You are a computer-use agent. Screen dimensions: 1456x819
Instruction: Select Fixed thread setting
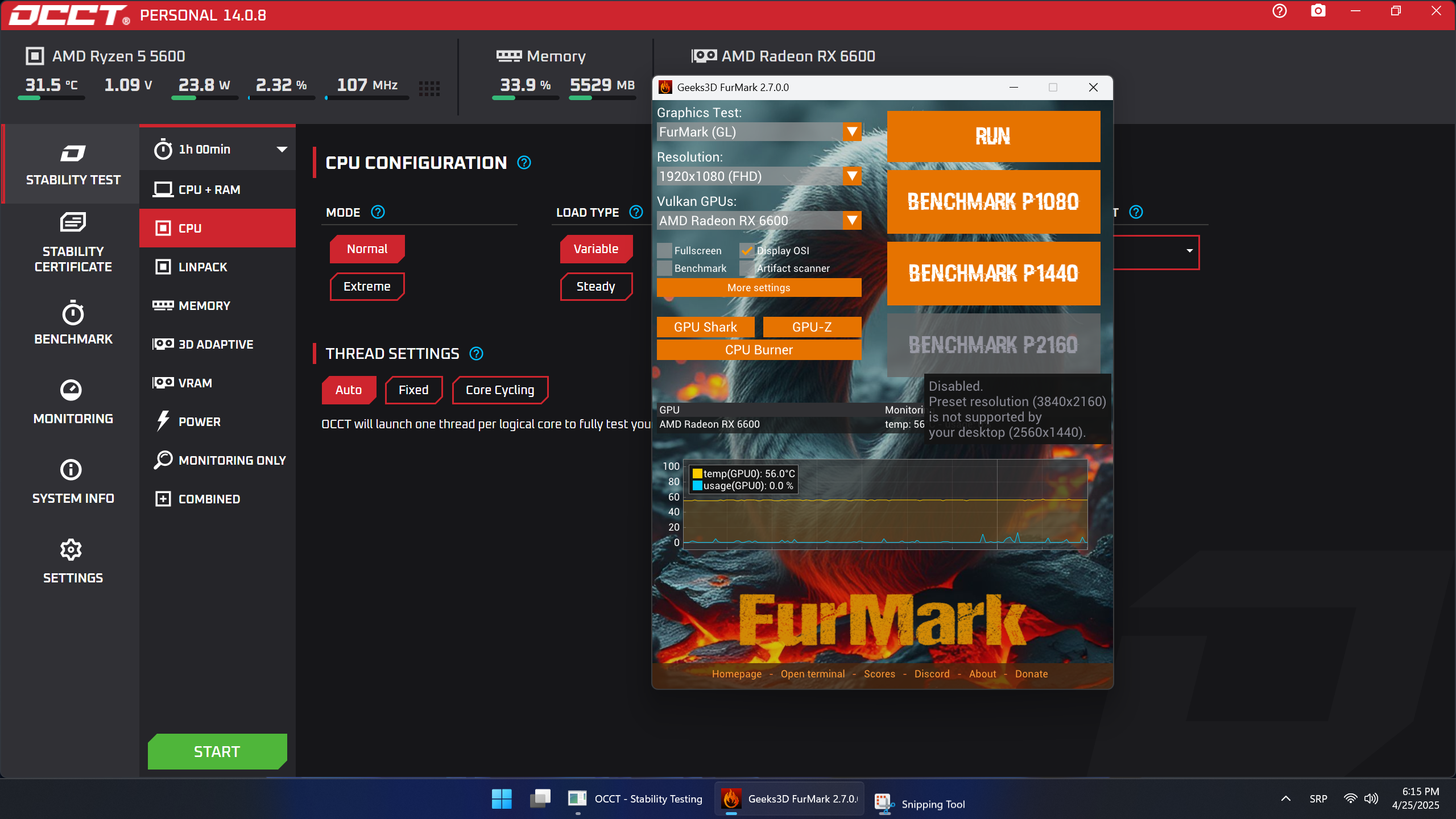[413, 390]
